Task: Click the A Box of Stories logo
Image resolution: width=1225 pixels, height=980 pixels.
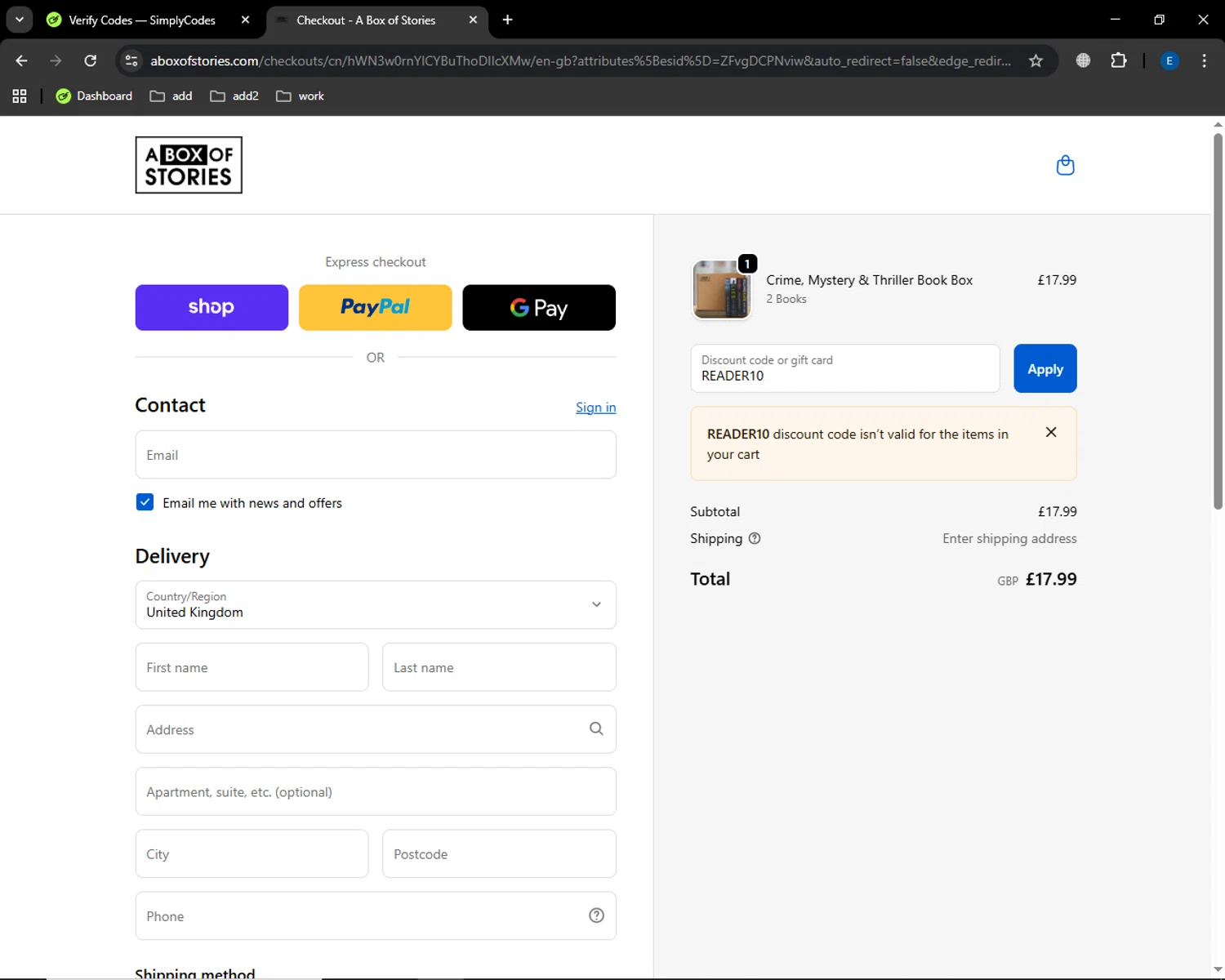Action: pos(189,165)
